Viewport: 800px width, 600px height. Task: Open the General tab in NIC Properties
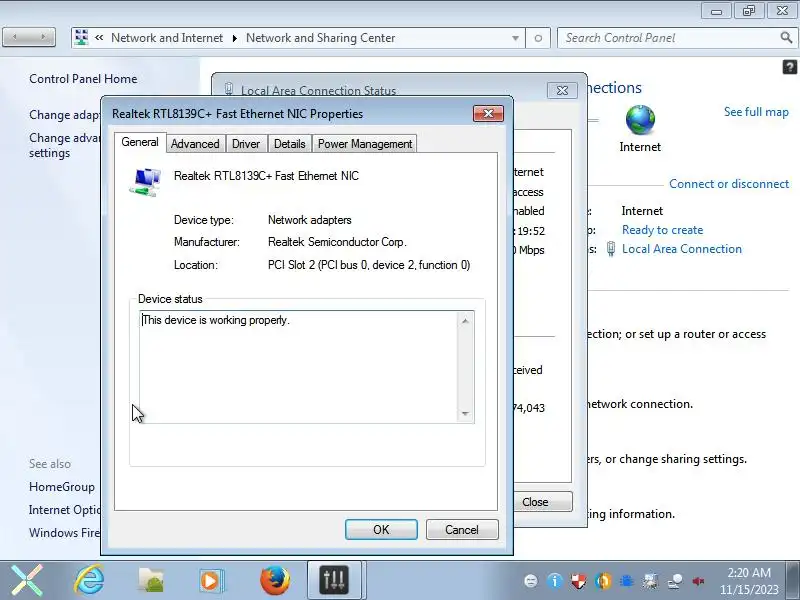tap(140, 142)
